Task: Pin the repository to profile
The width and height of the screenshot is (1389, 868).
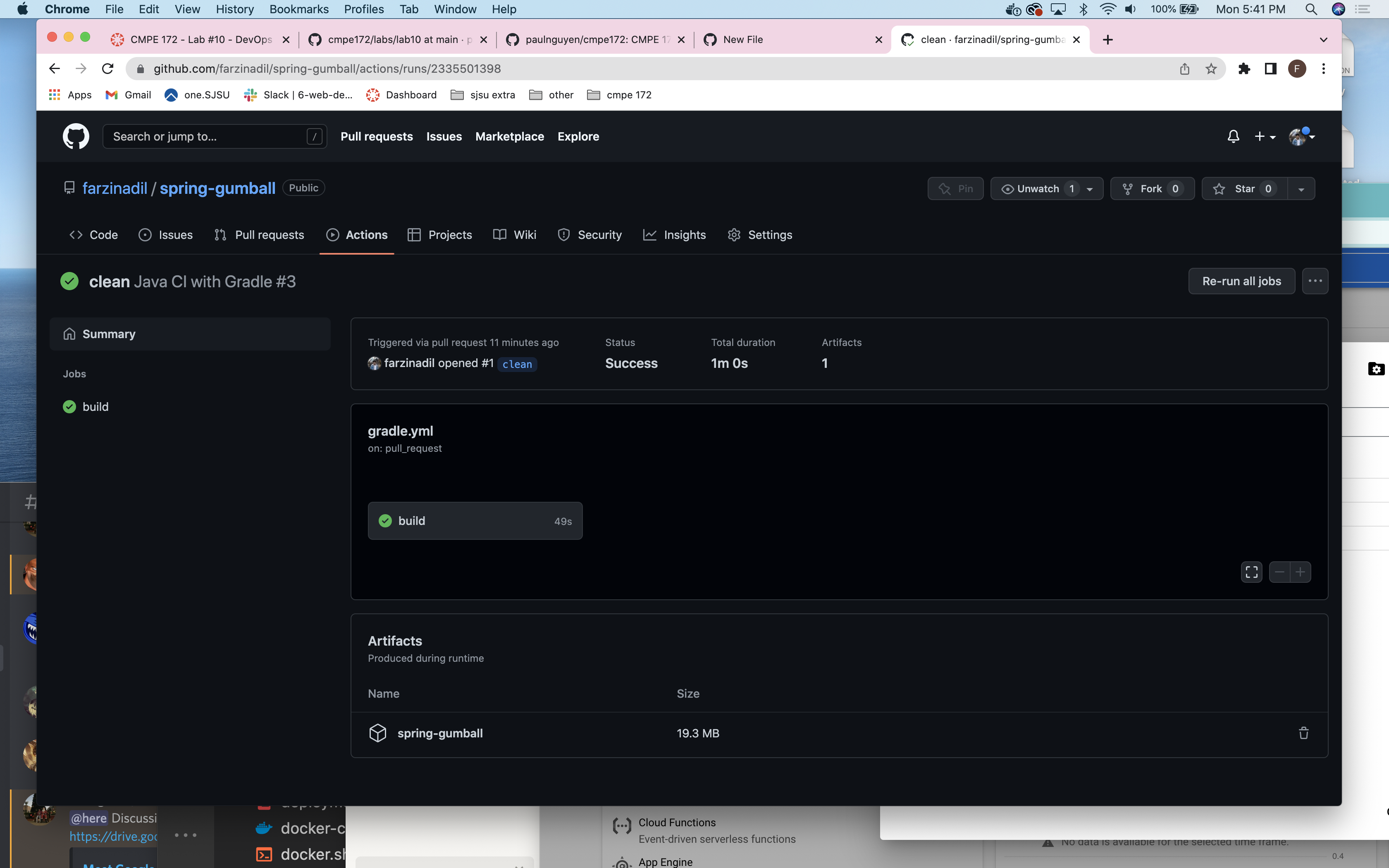Action: click(955, 189)
